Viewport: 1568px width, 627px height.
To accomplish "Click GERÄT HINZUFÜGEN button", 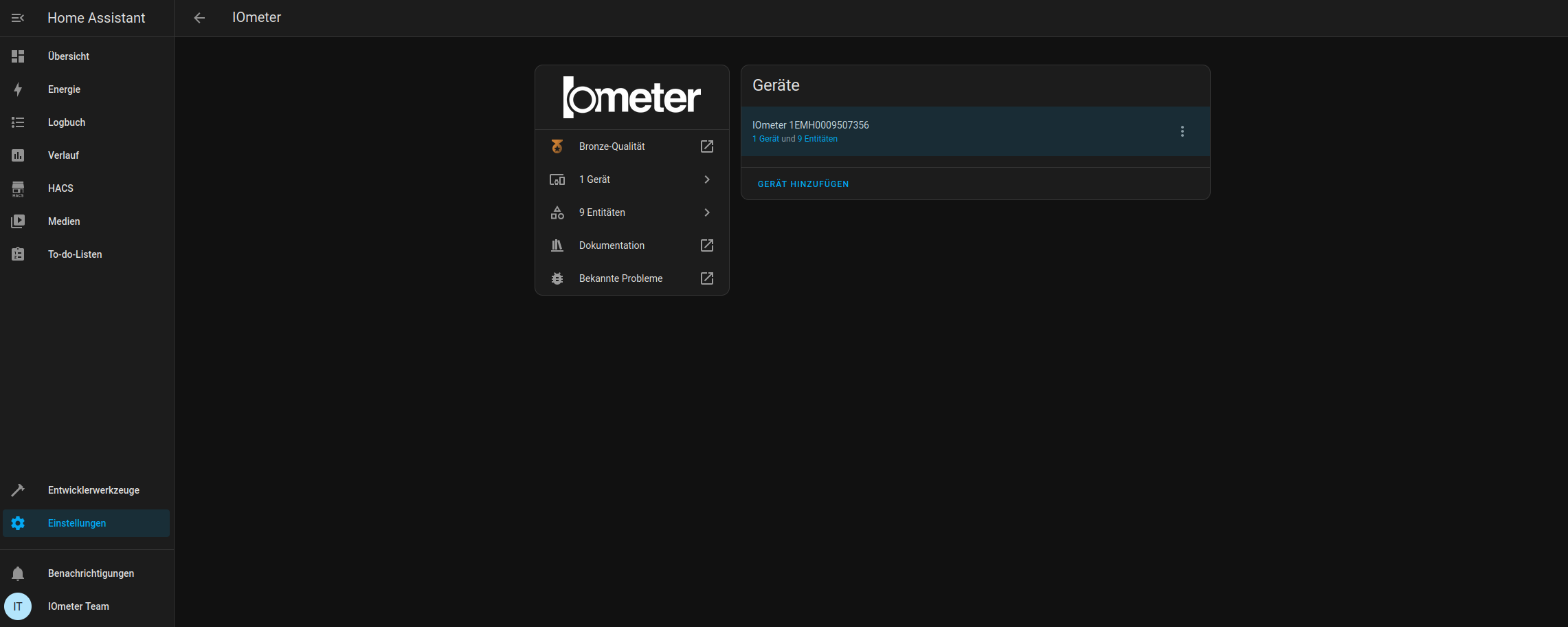I will pos(803,184).
